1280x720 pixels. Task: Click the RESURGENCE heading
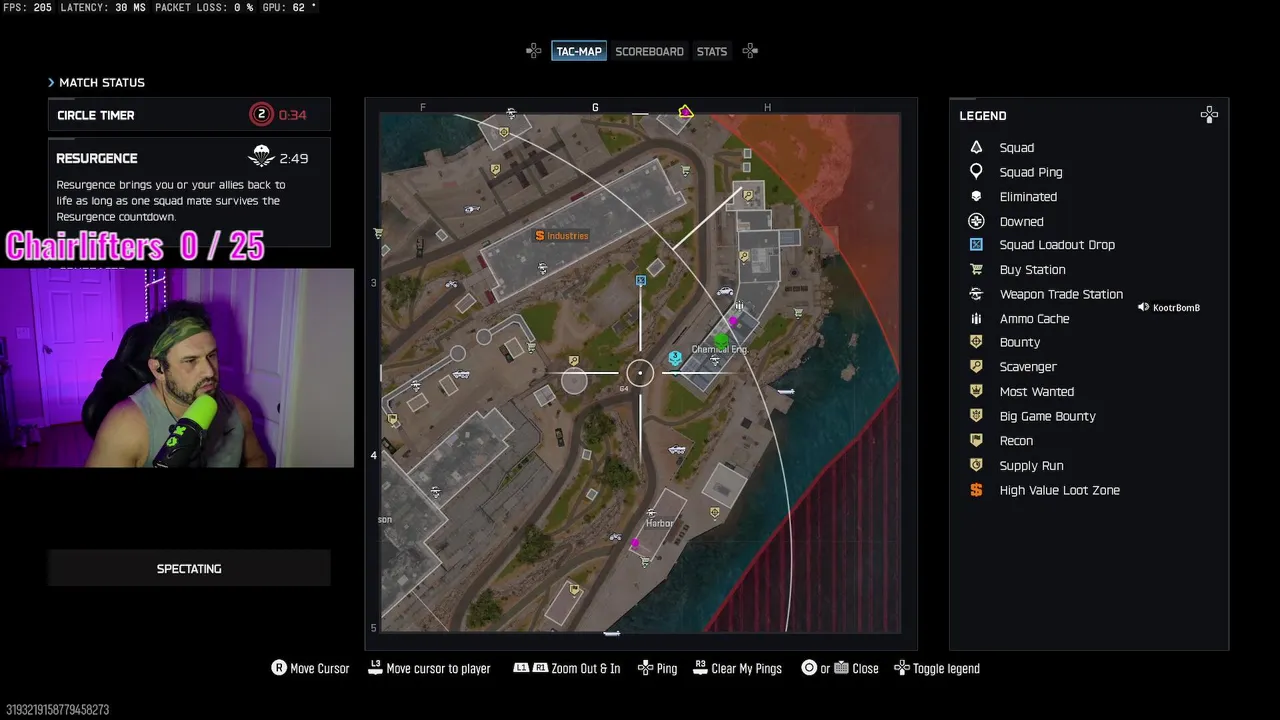tap(97, 158)
